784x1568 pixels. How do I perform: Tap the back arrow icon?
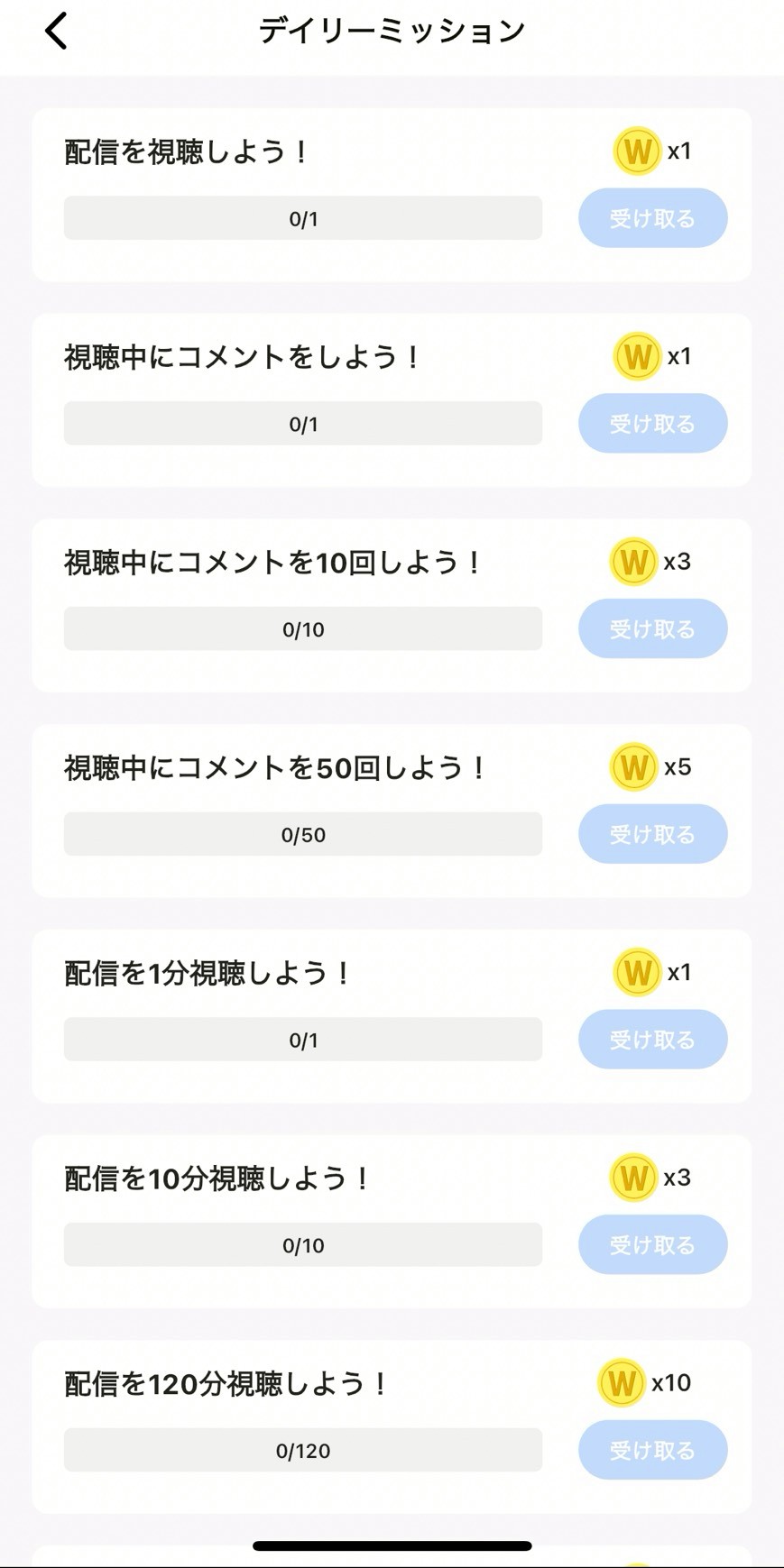pyautogui.click(x=56, y=31)
